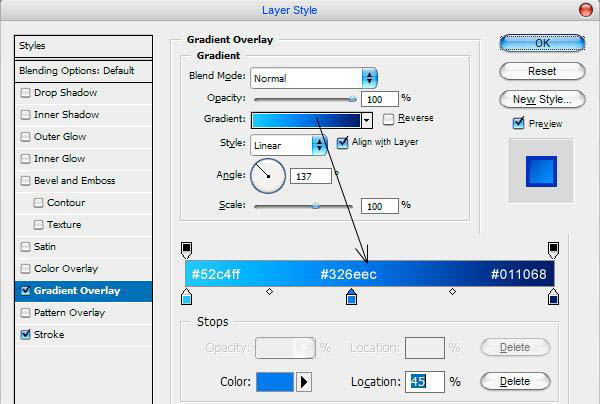Open the Styles section in sidebar
The image size is (600, 404).
coord(83,46)
